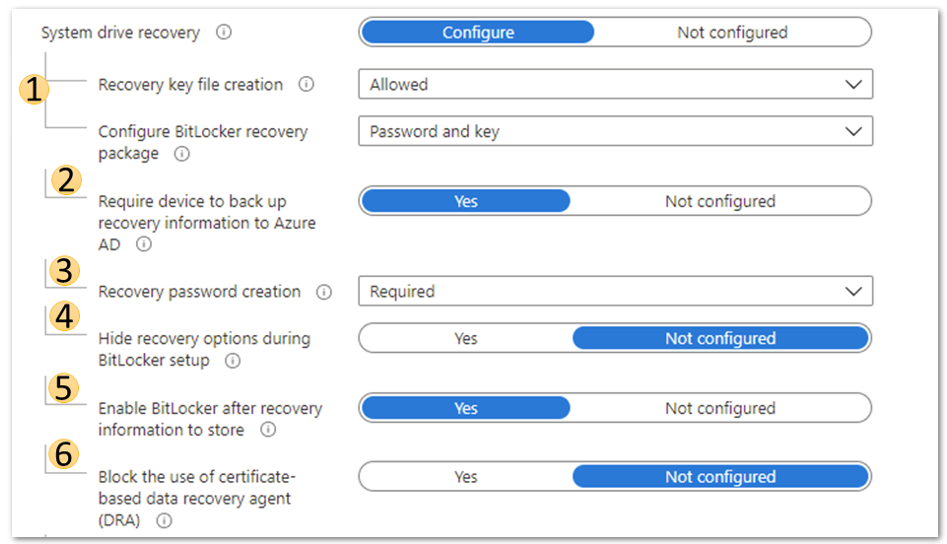The width and height of the screenshot is (947, 544).
Task: Click info icon beside Recovery password creation
Action: click(x=324, y=292)
